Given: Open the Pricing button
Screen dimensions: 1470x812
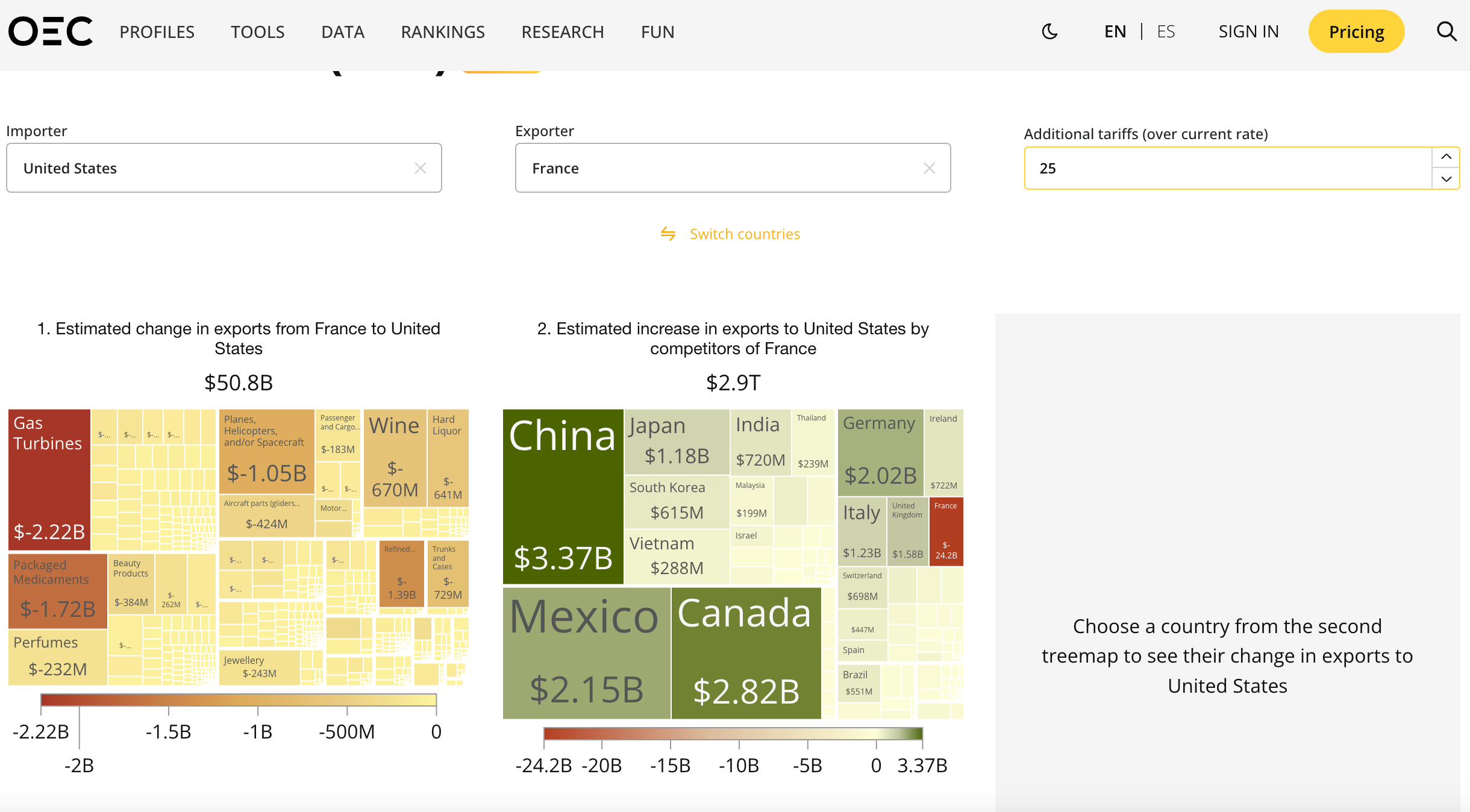Looking at the screenshot, I should click(1356, 31).
